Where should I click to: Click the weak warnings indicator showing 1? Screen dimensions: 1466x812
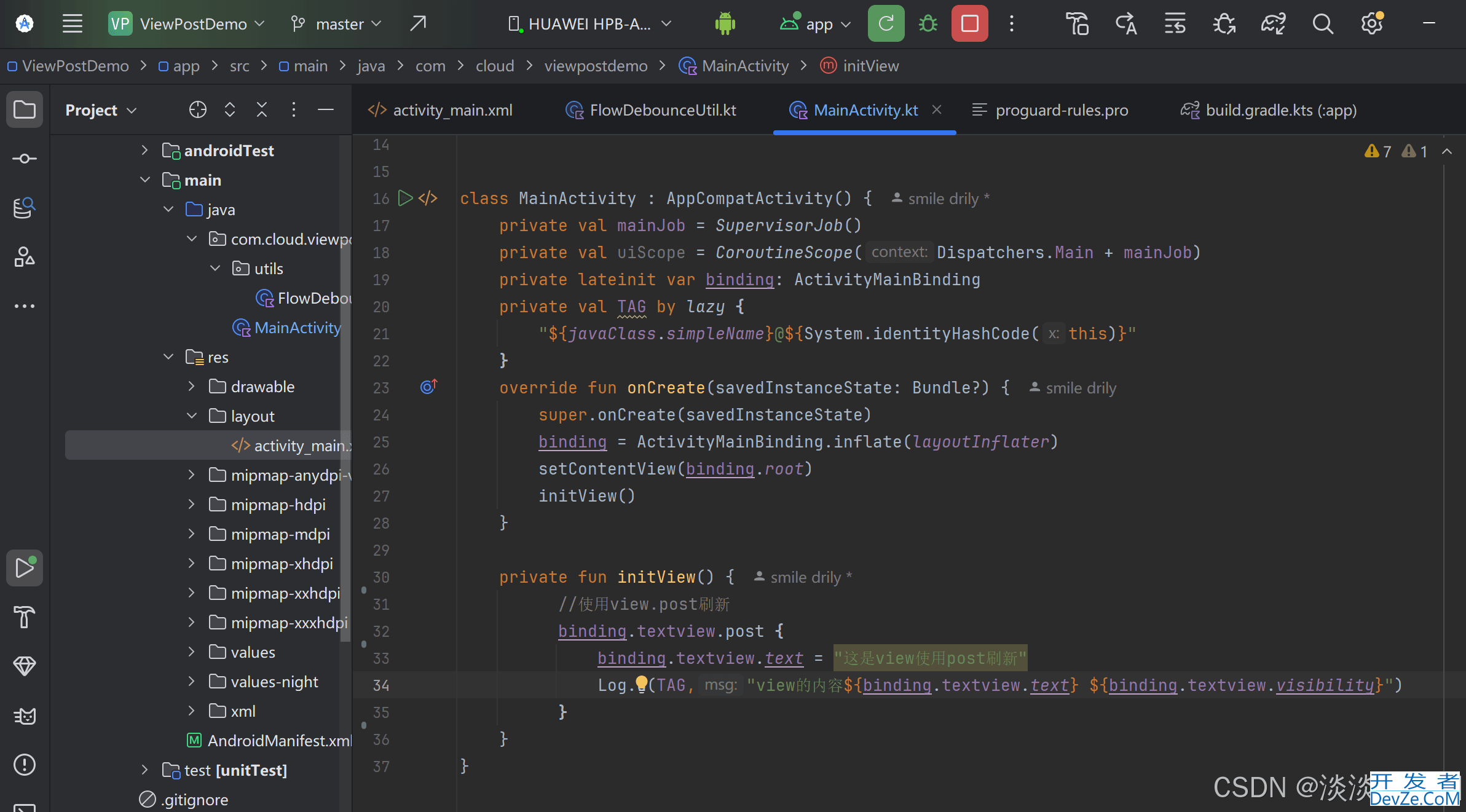[1414, 151]
